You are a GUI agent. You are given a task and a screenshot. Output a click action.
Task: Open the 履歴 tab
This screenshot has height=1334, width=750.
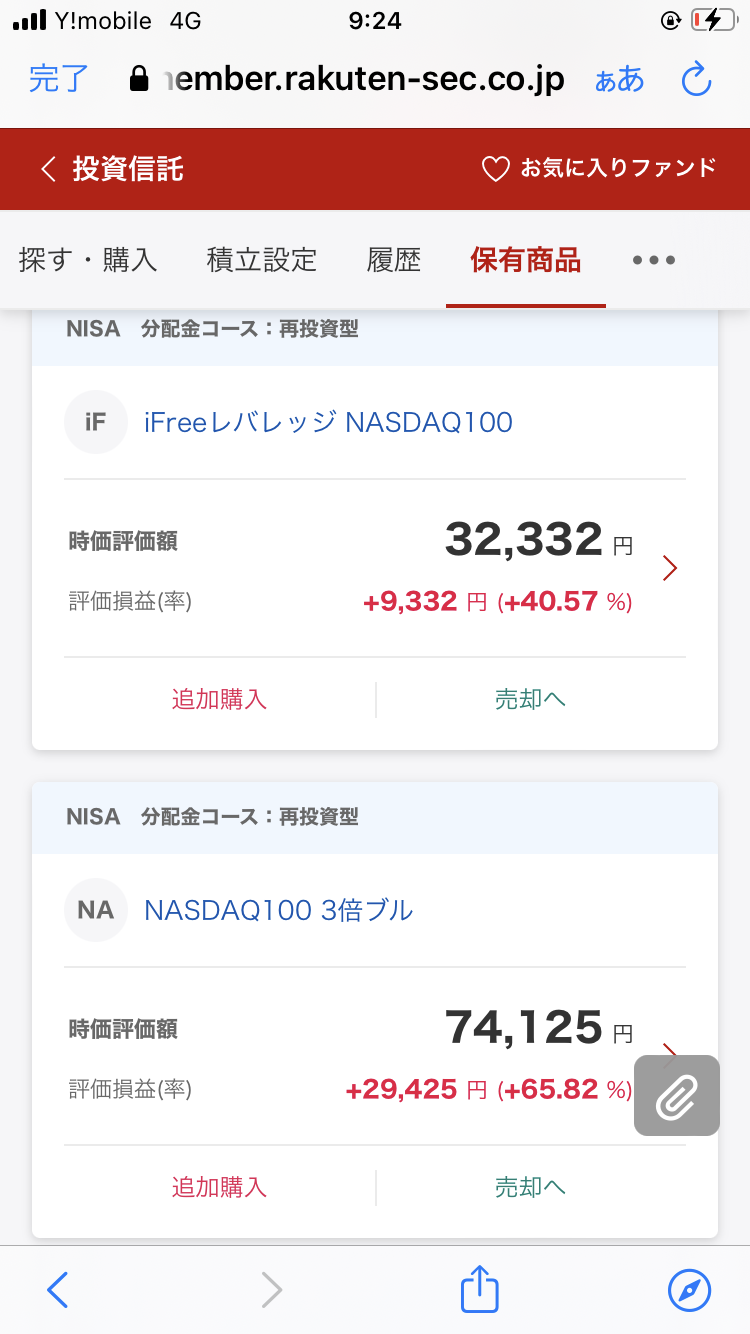(394, 261)
